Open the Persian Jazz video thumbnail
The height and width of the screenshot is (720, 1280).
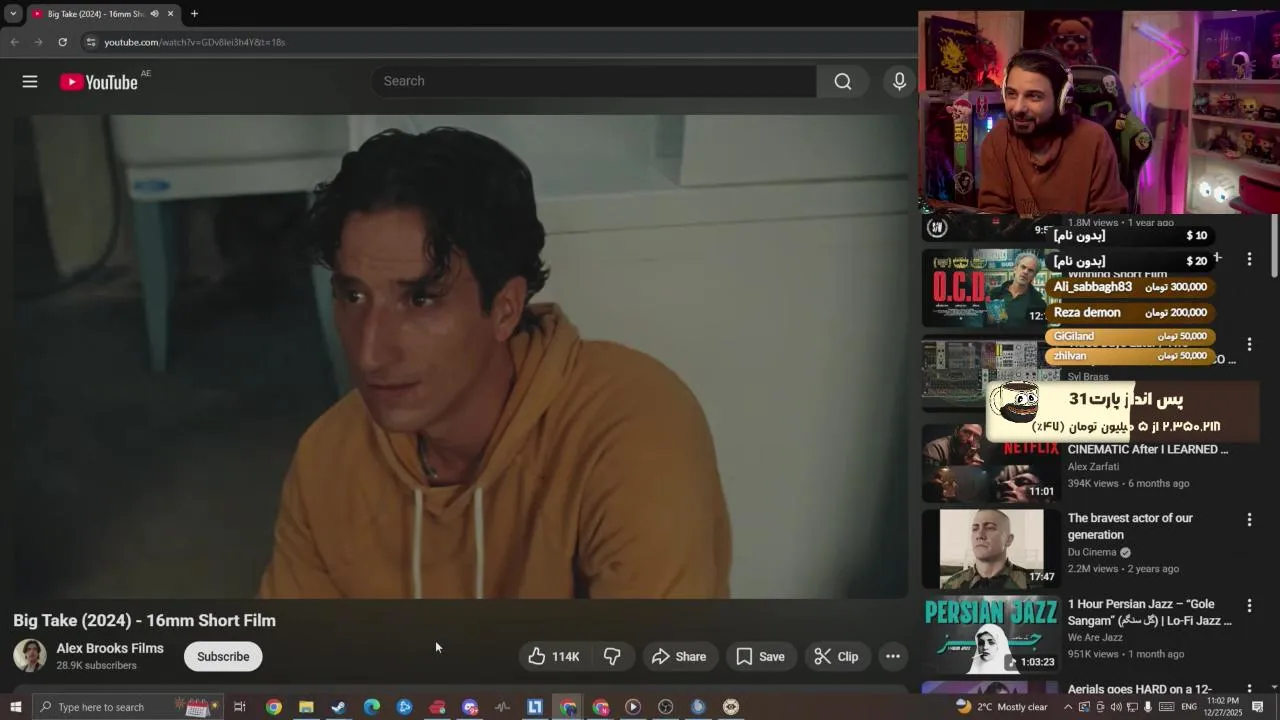tap(990, 635)
